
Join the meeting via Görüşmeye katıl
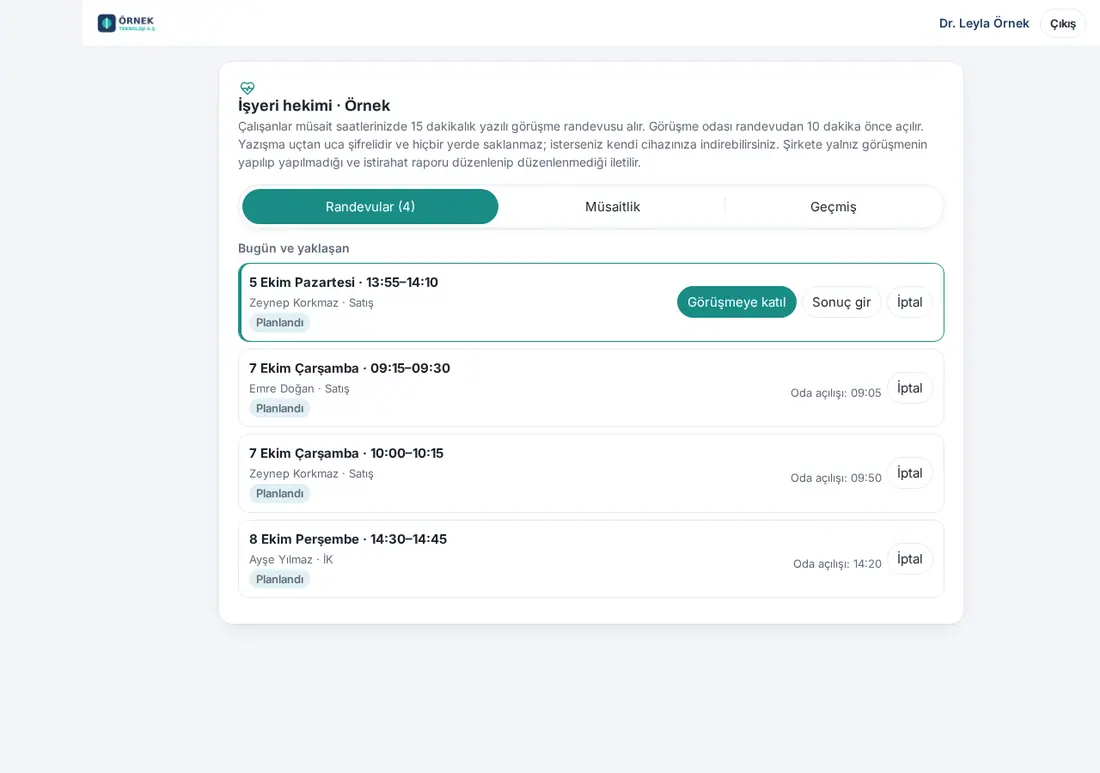click(736, 302)
